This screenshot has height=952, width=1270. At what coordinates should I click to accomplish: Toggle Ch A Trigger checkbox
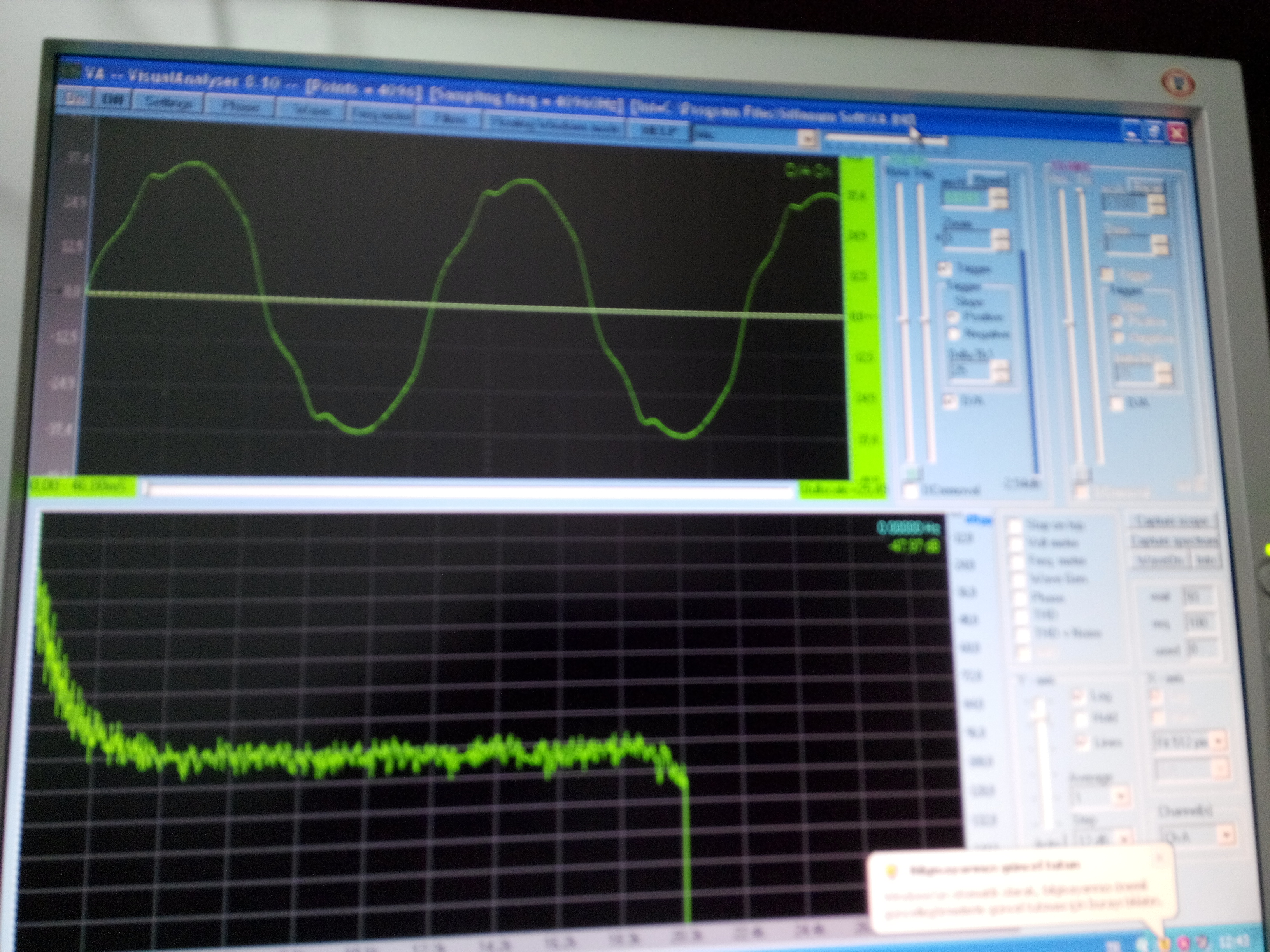944,268
